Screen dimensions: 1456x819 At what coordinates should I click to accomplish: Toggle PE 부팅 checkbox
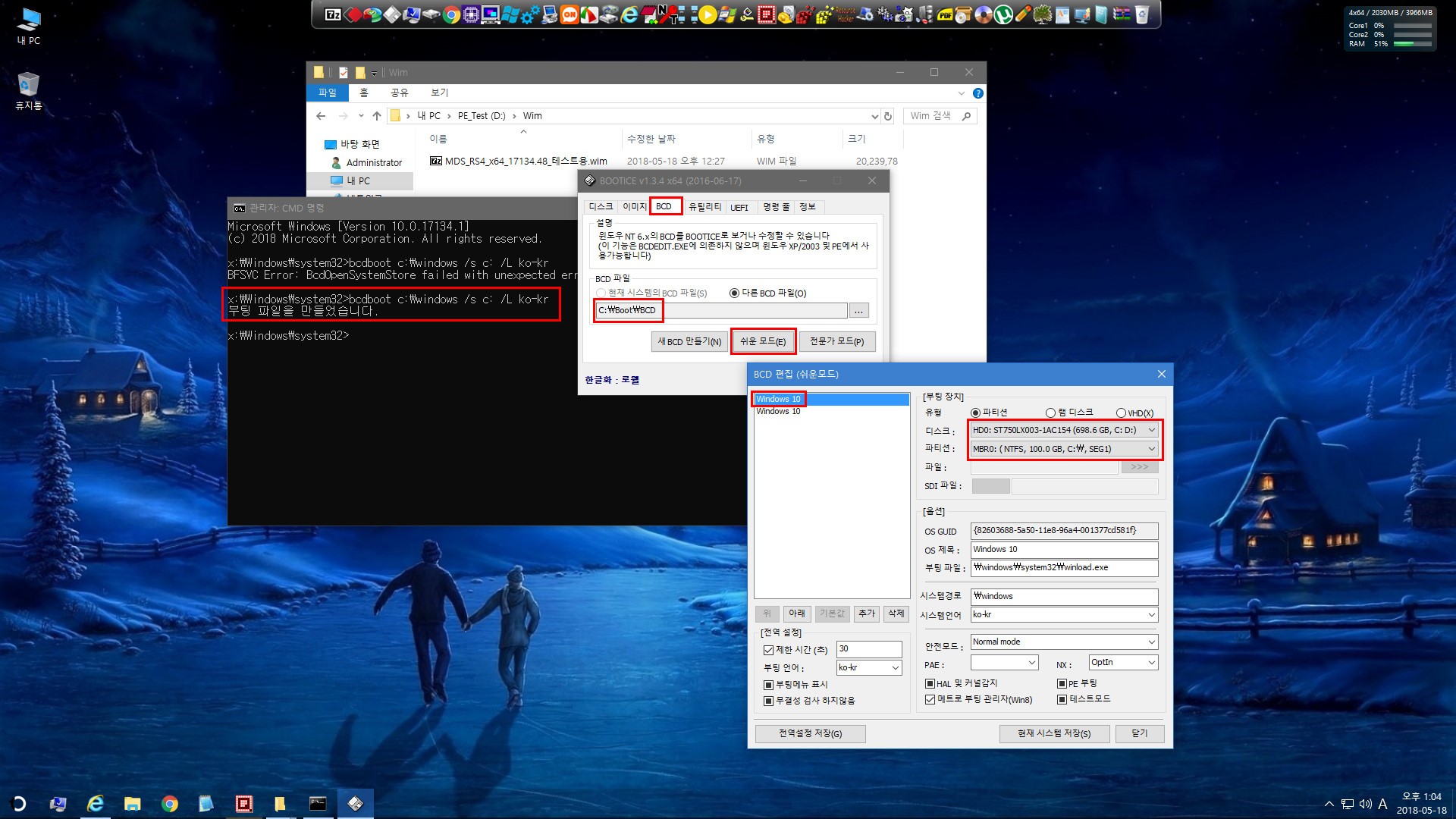1062,684
